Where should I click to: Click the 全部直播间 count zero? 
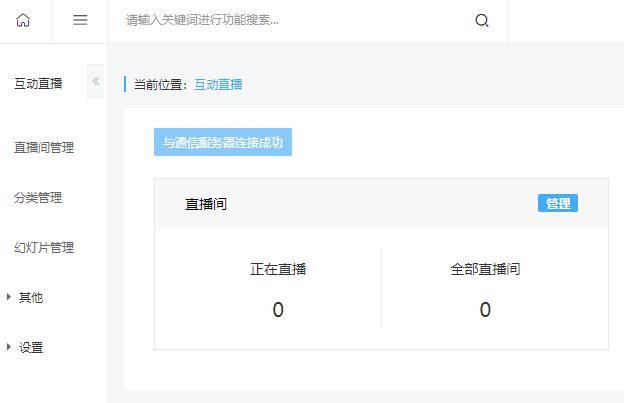click(x=485, y=310)
